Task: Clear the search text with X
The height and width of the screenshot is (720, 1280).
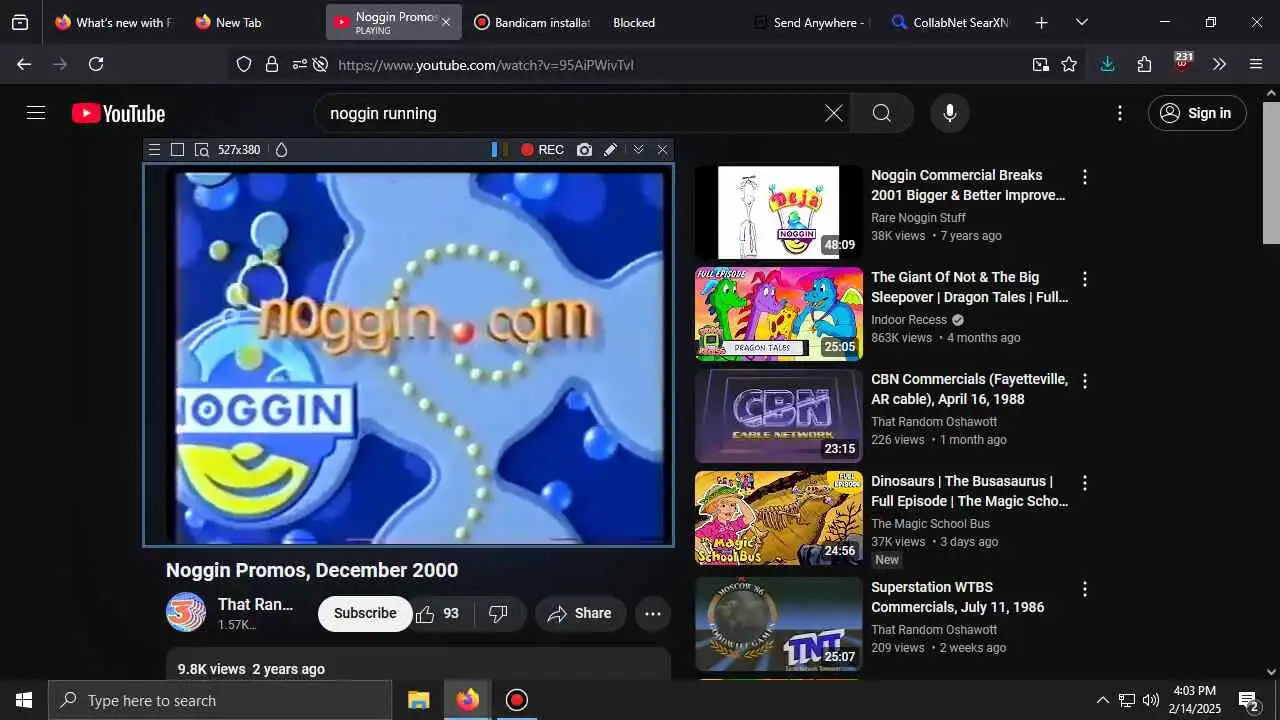Action: pos(833,113)
